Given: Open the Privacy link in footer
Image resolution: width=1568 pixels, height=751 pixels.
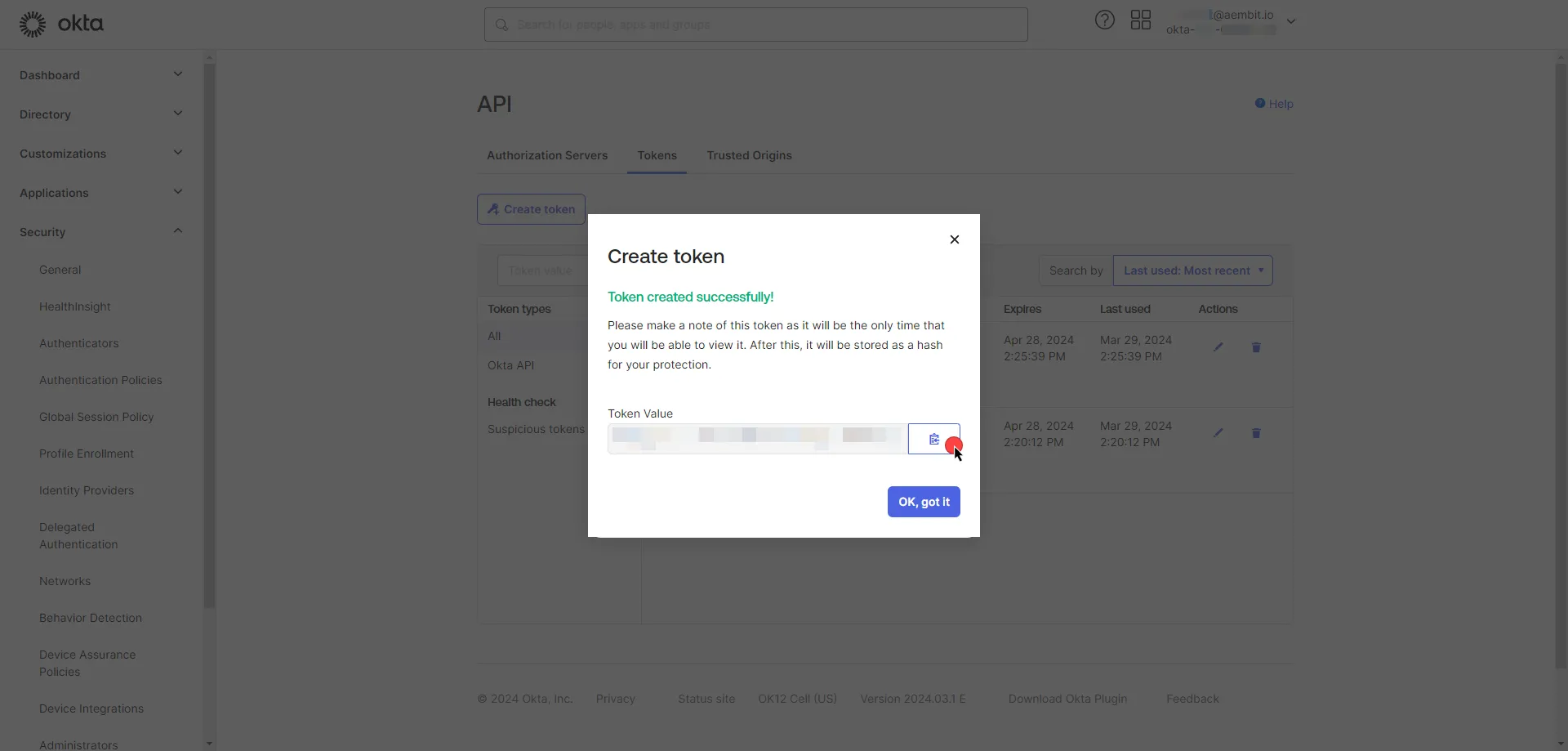Looking at the screenshot, I should pos(616,699).
